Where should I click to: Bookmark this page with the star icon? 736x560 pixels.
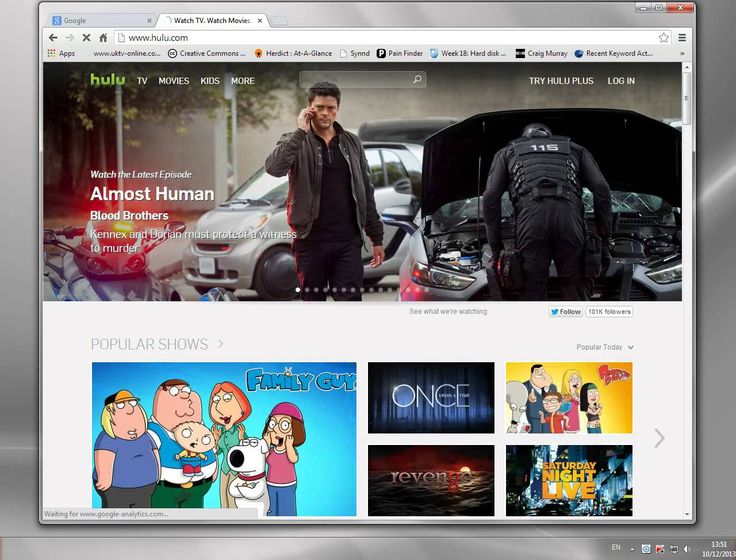pos(663,38)
